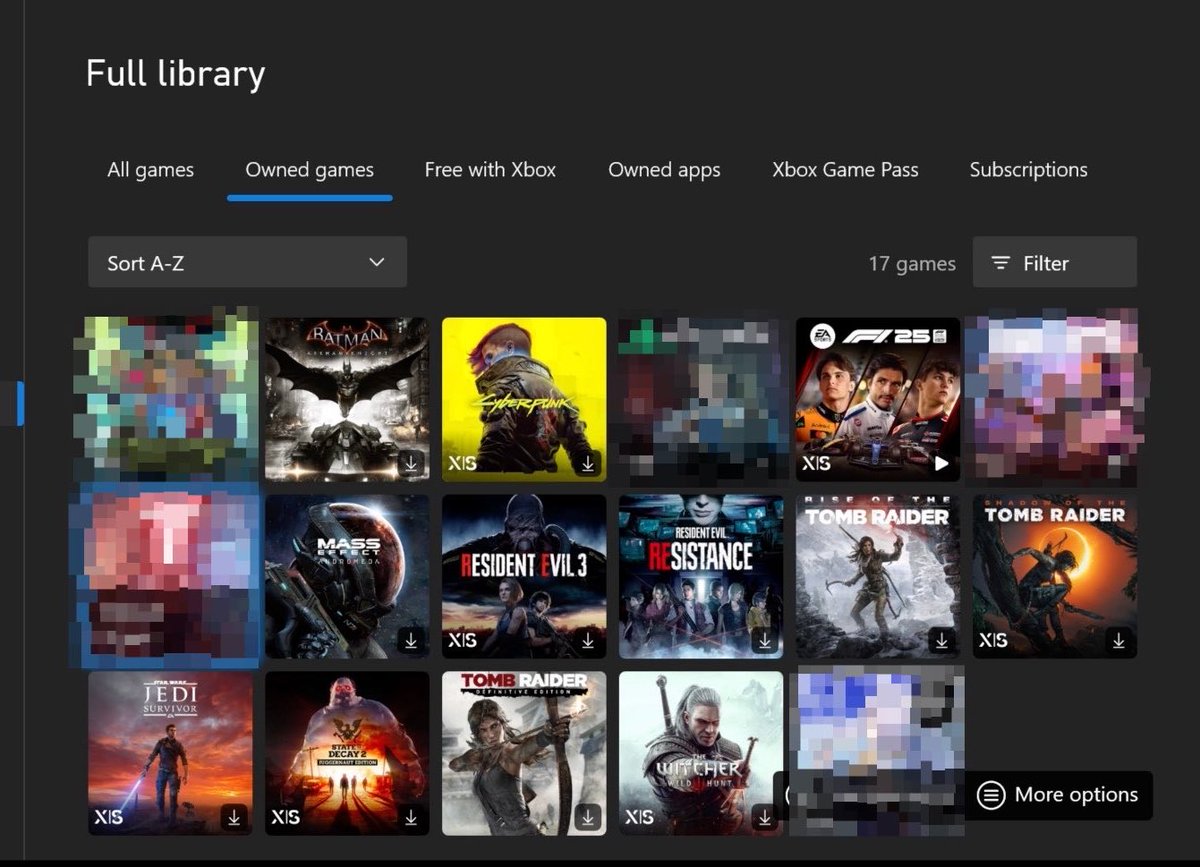Open Tomb Raider Definitive Edition tile
Viewport: 1200px width, 867px height.
point(524,753)
